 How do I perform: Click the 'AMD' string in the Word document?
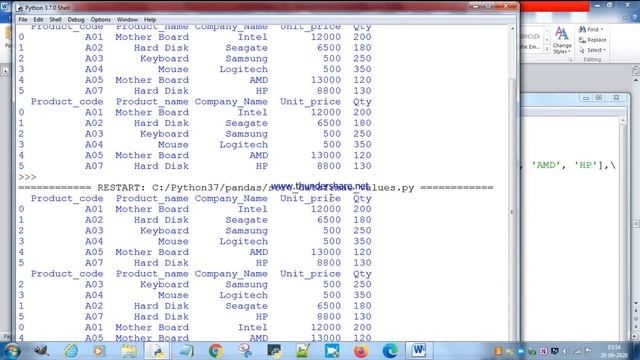[x=546, y=165]
